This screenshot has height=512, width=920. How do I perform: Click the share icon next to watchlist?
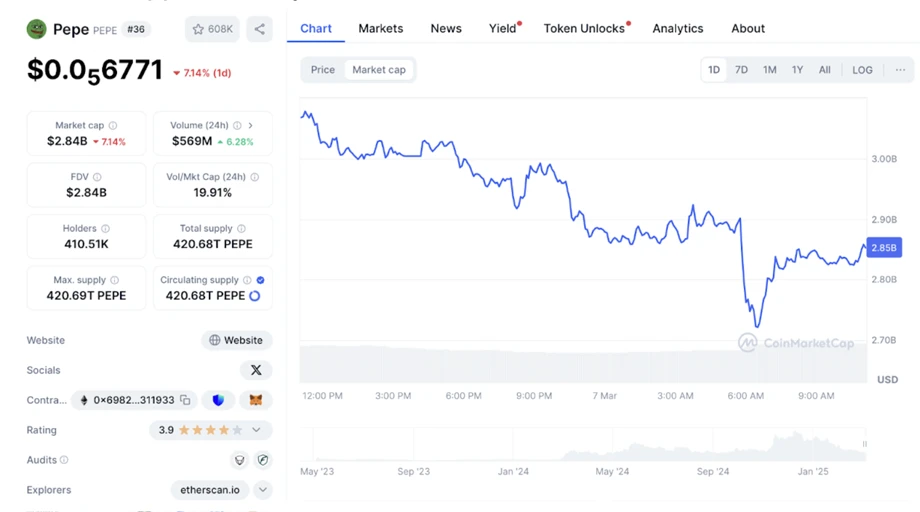(x=260, y=29)
